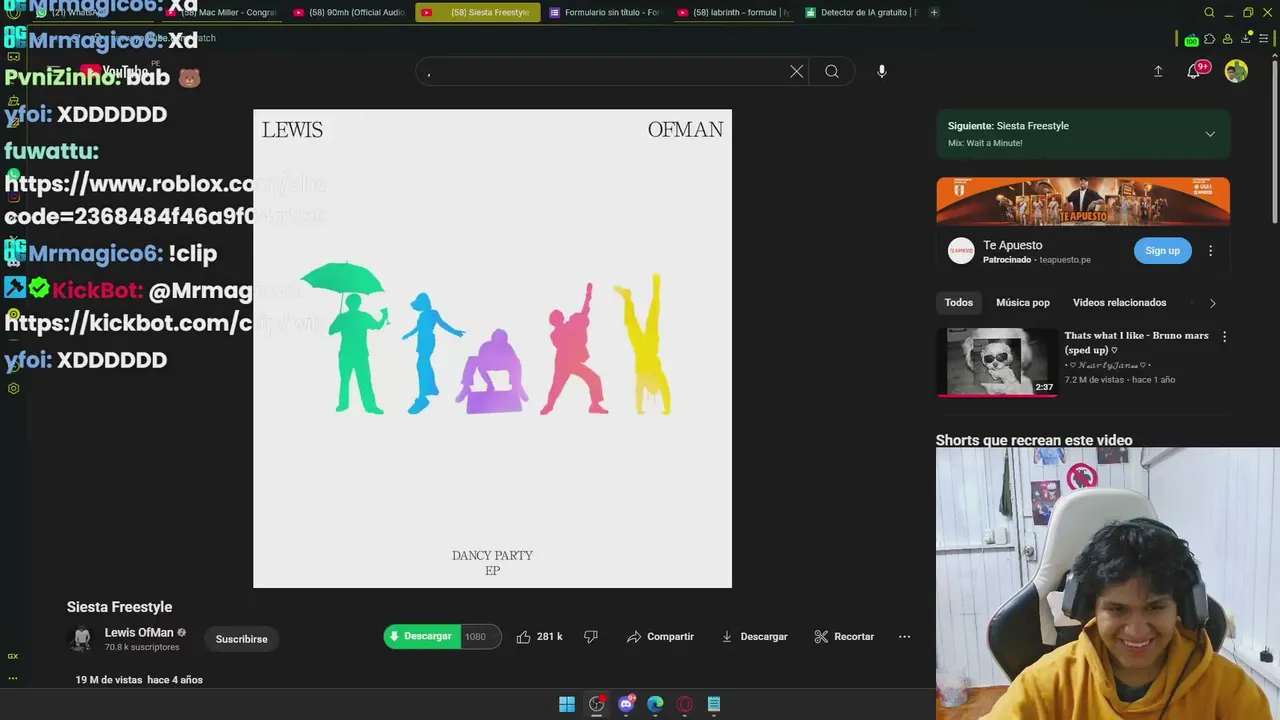Select the Música pop filter chip
The height and width of the screenshot is (720, 1280).
[x=1023, y=303]
